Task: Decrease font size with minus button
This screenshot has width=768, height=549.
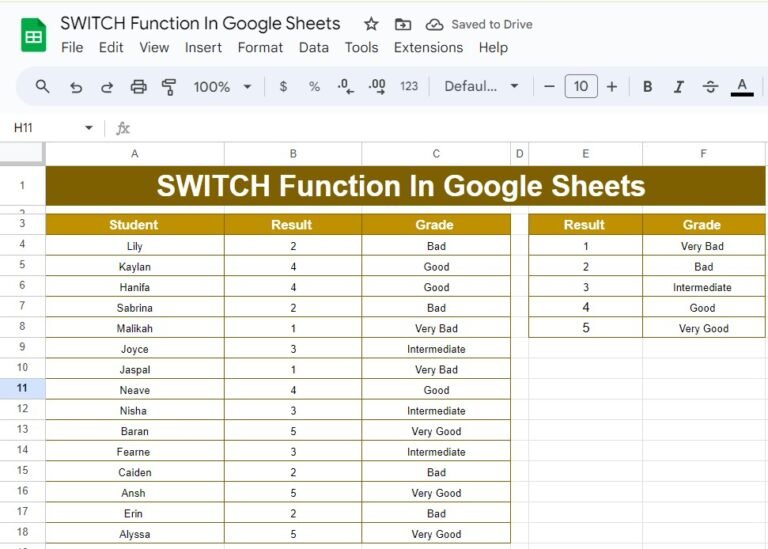Action: (x=550, y=87)
